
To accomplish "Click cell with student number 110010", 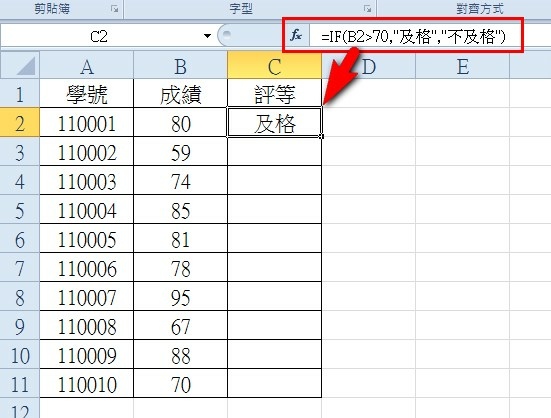I will (x=86, y=383).
